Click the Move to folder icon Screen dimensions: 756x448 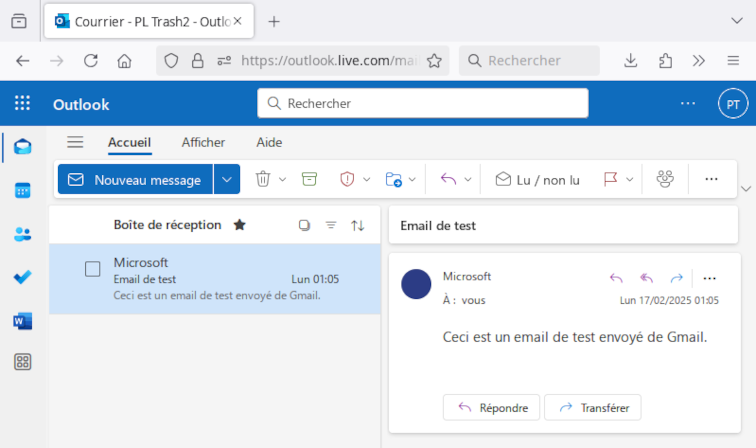tap(393, 179)
